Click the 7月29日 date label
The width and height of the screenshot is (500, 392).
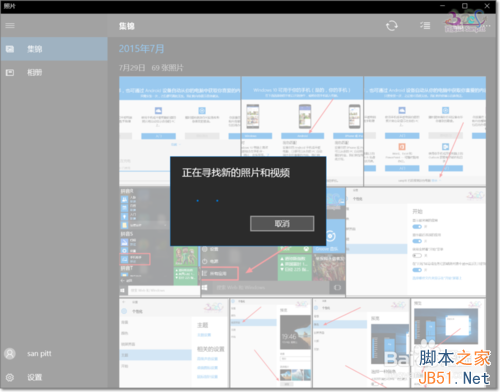click(132, 68)
